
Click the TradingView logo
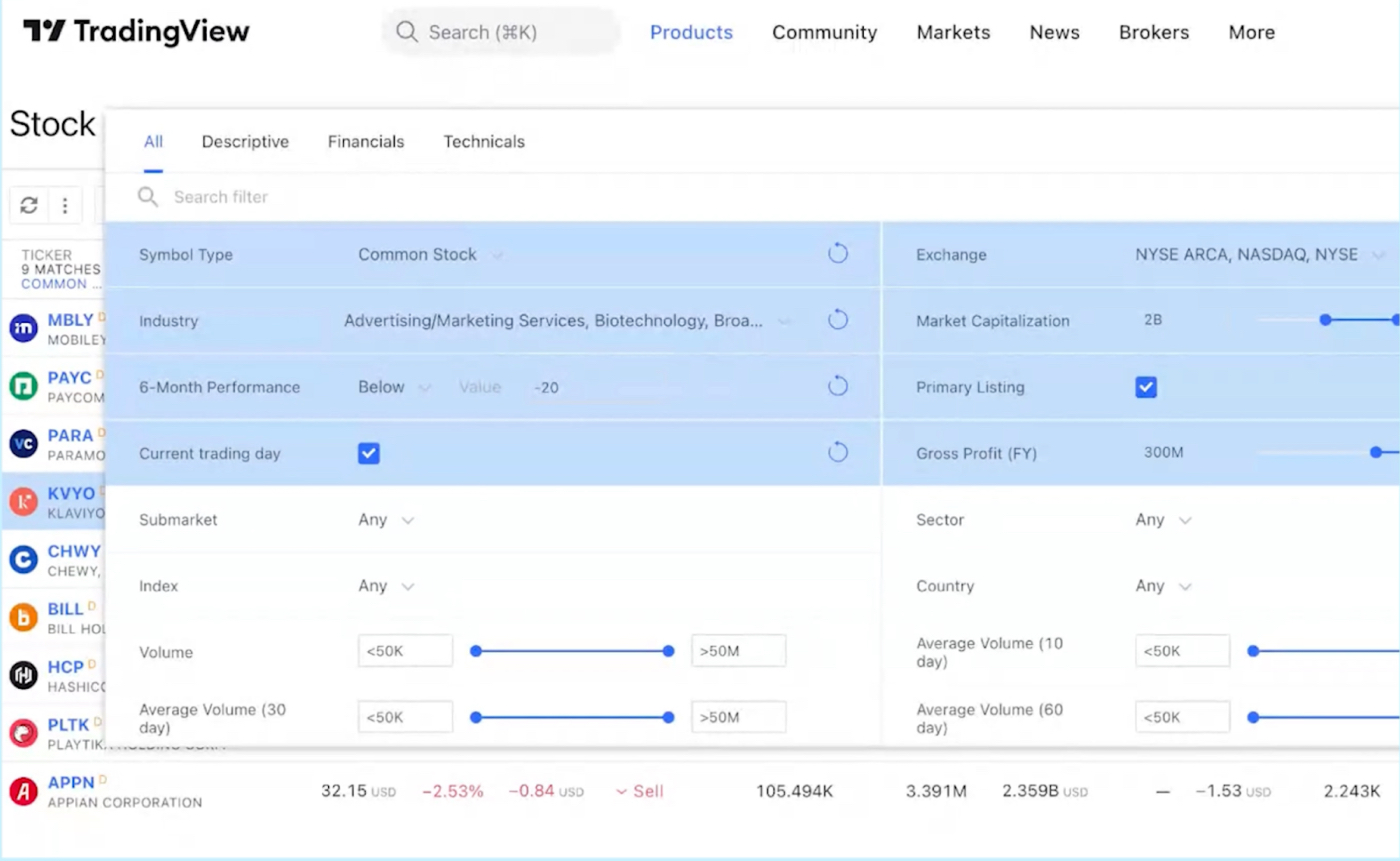click(x=136, y=32)
